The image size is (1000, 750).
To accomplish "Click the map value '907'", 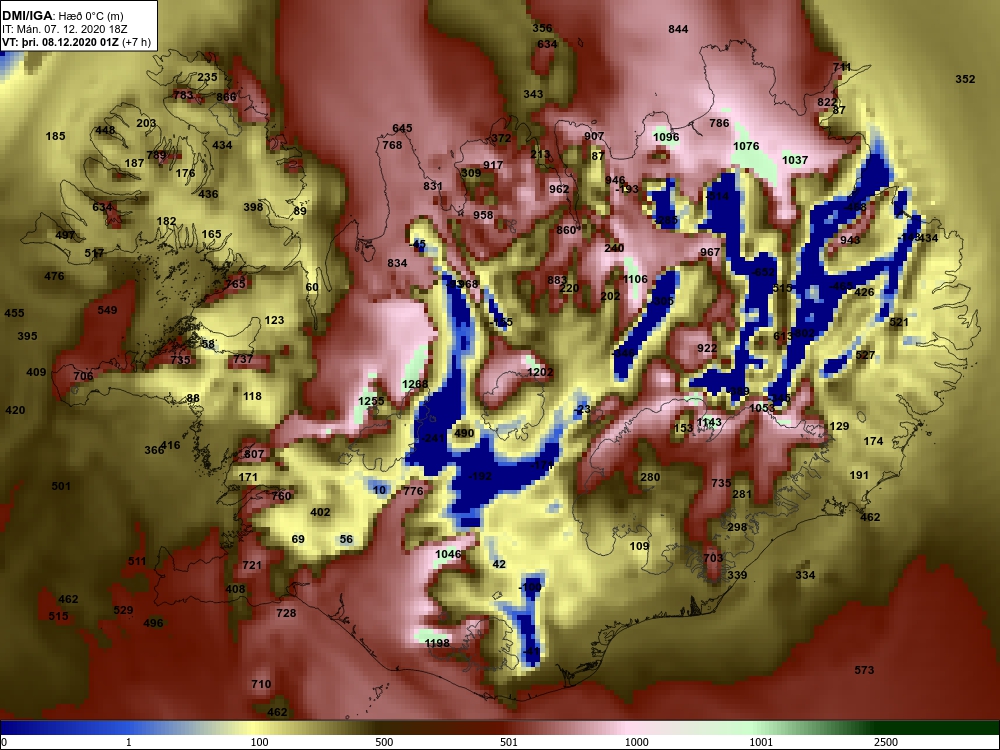I will point(594,136).
